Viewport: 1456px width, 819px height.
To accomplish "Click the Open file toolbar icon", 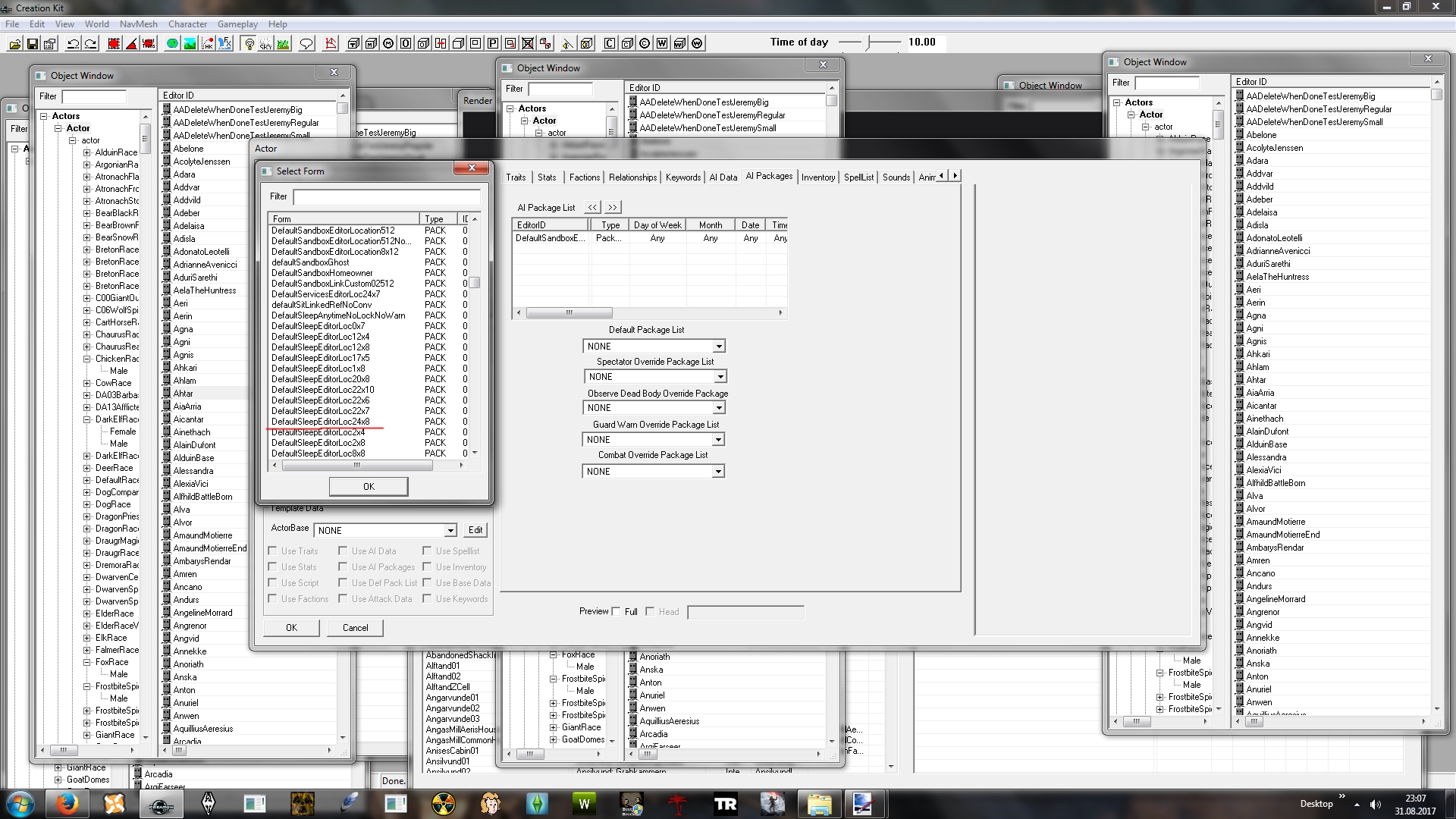I will coord(14,44).
